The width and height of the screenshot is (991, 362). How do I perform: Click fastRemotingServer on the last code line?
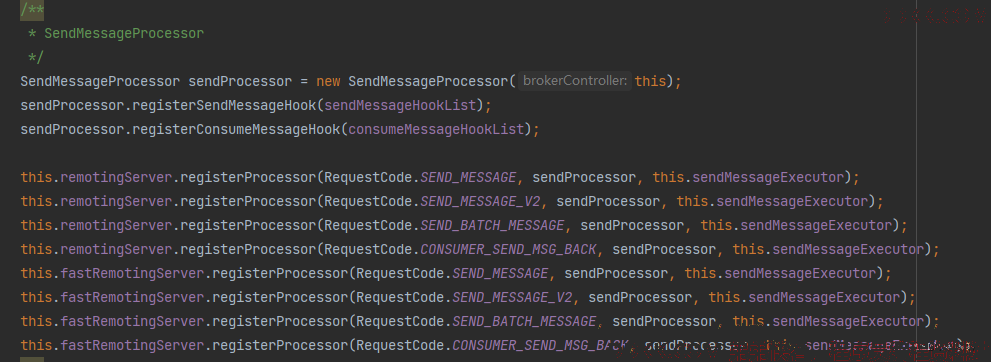pos(132,346)
